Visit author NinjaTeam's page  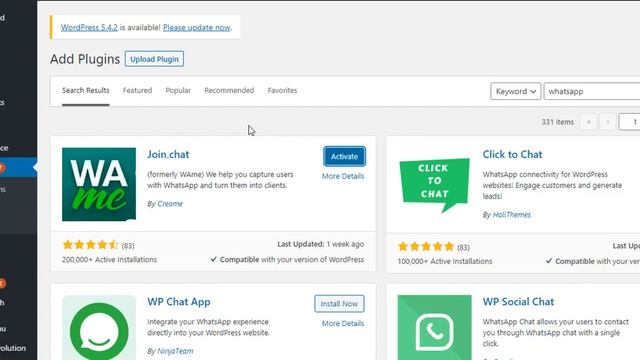click(175, 351)
